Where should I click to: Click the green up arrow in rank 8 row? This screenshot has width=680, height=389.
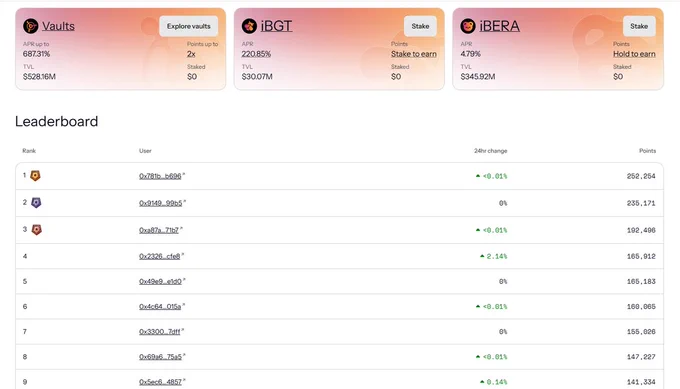478,356
